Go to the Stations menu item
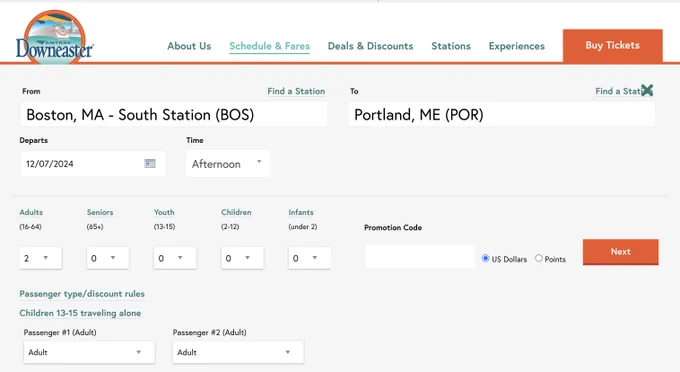The width and height of the screenshot is (680, 372). (451, 46)
